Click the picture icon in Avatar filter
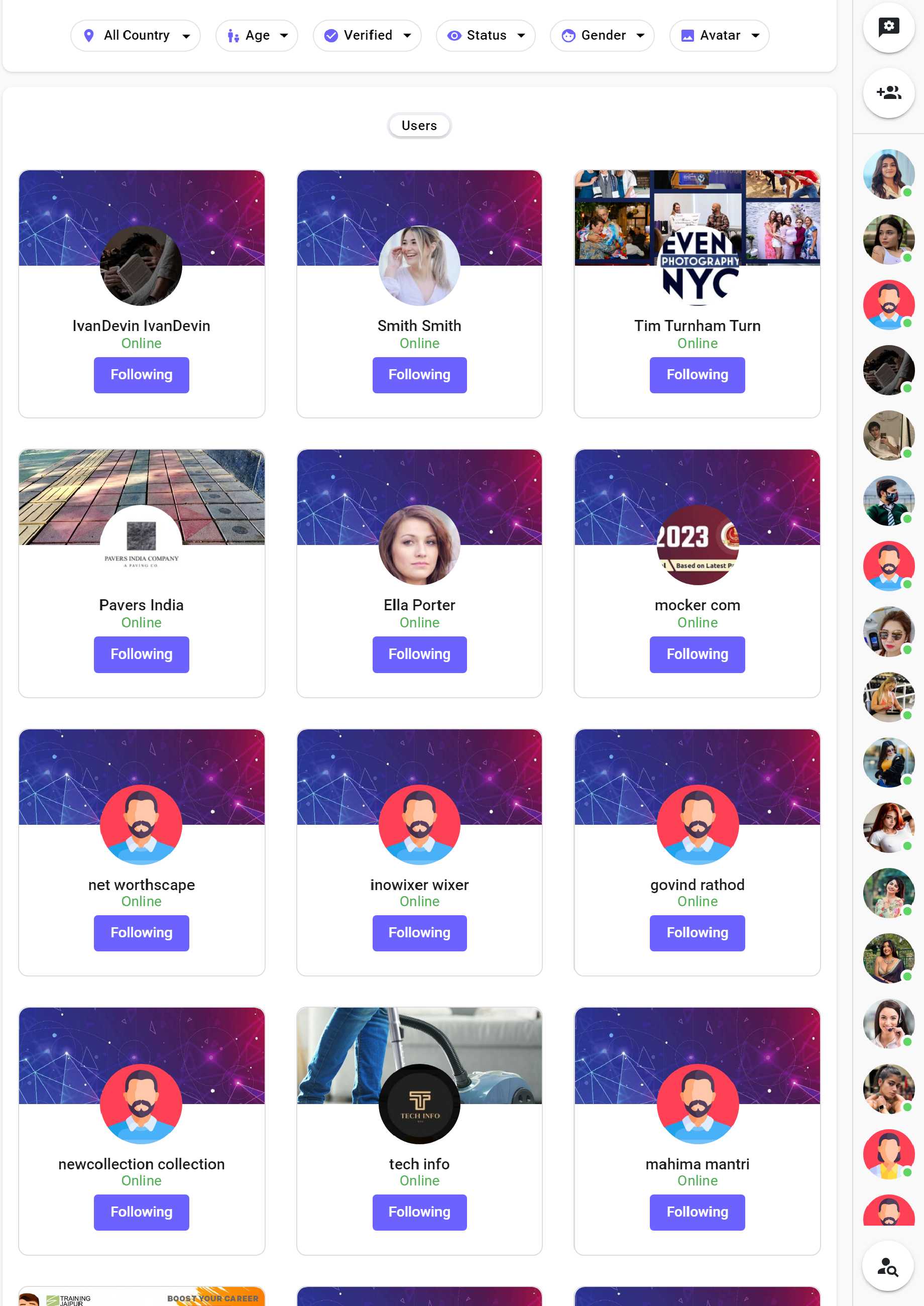924x1306 pixels. tap(687, 36)
